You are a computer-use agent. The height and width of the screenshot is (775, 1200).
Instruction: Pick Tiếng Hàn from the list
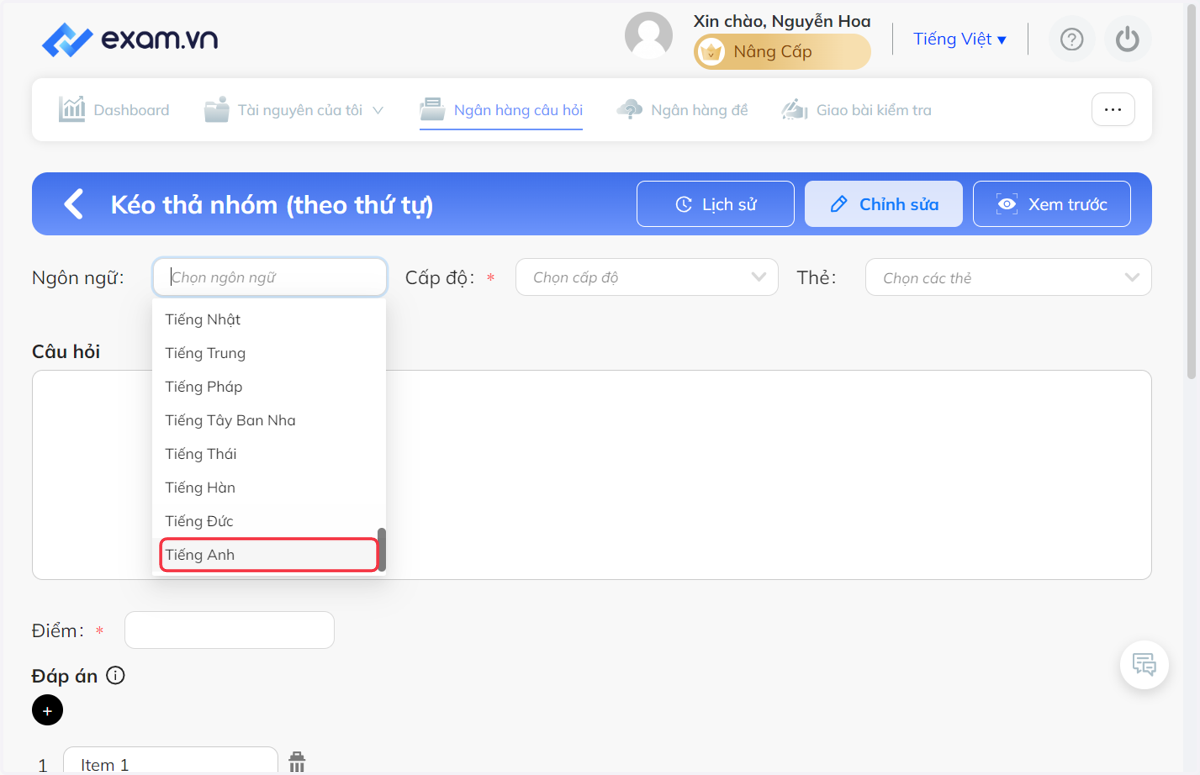pos(269,488)
